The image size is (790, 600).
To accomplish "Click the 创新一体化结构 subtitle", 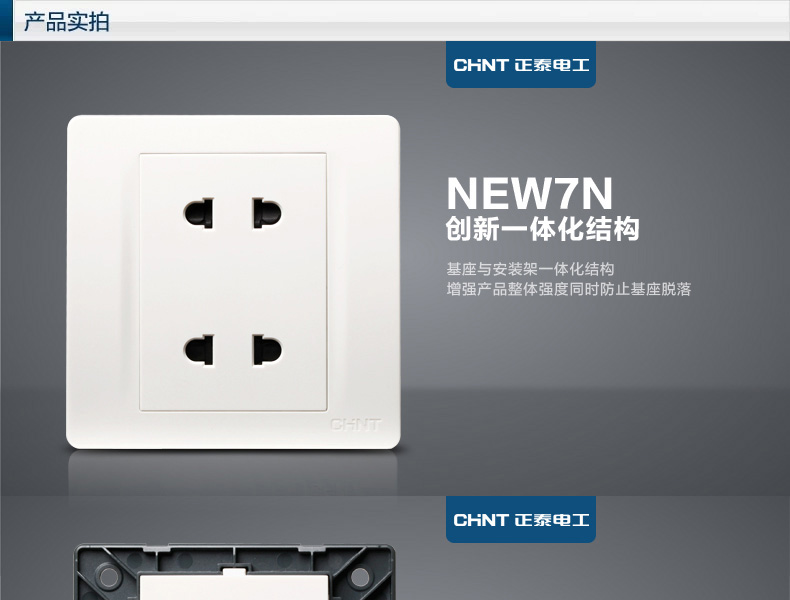I will [543, 229].
